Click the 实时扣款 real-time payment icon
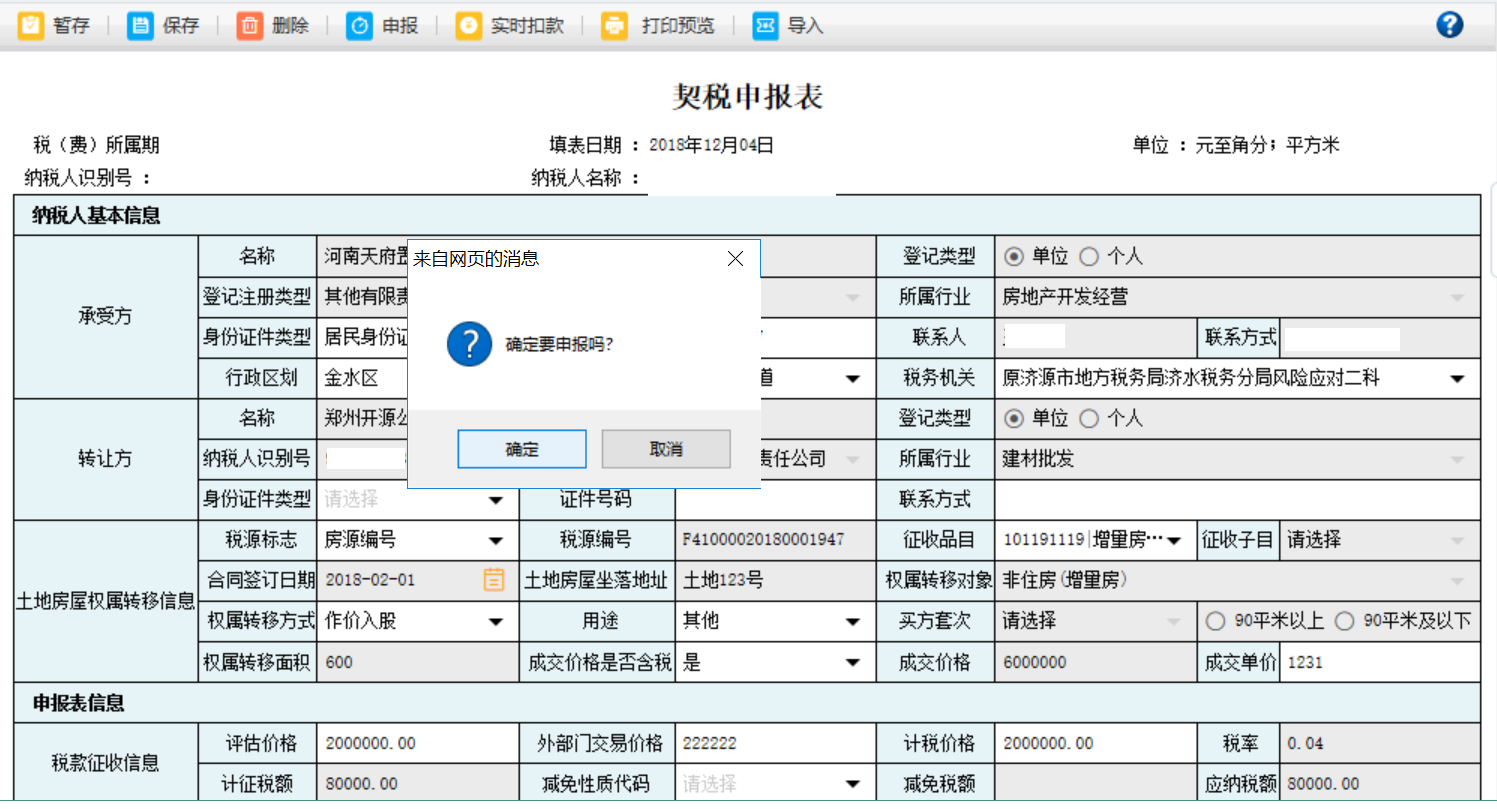Screen dimensions: 1497x809 [x=468, y=26]
